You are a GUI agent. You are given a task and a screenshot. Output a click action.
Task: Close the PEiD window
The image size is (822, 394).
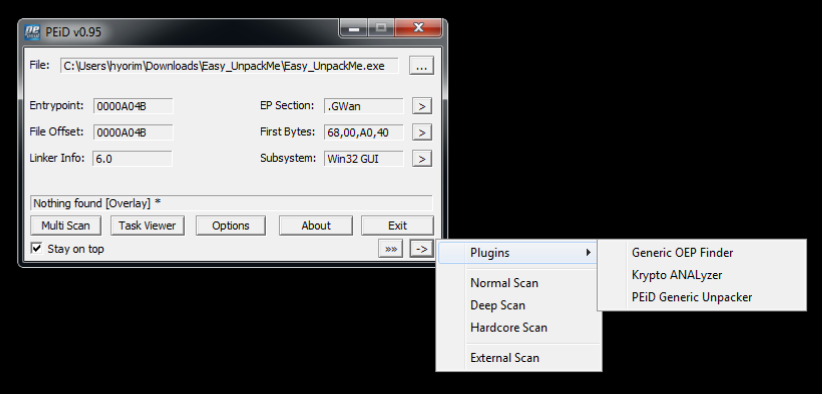418,28
